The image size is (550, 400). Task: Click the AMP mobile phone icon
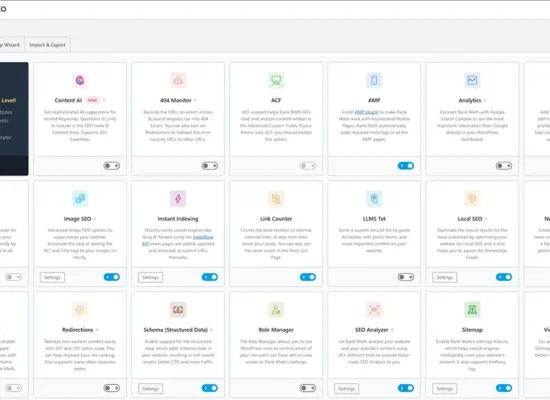(x=374, y=80)
